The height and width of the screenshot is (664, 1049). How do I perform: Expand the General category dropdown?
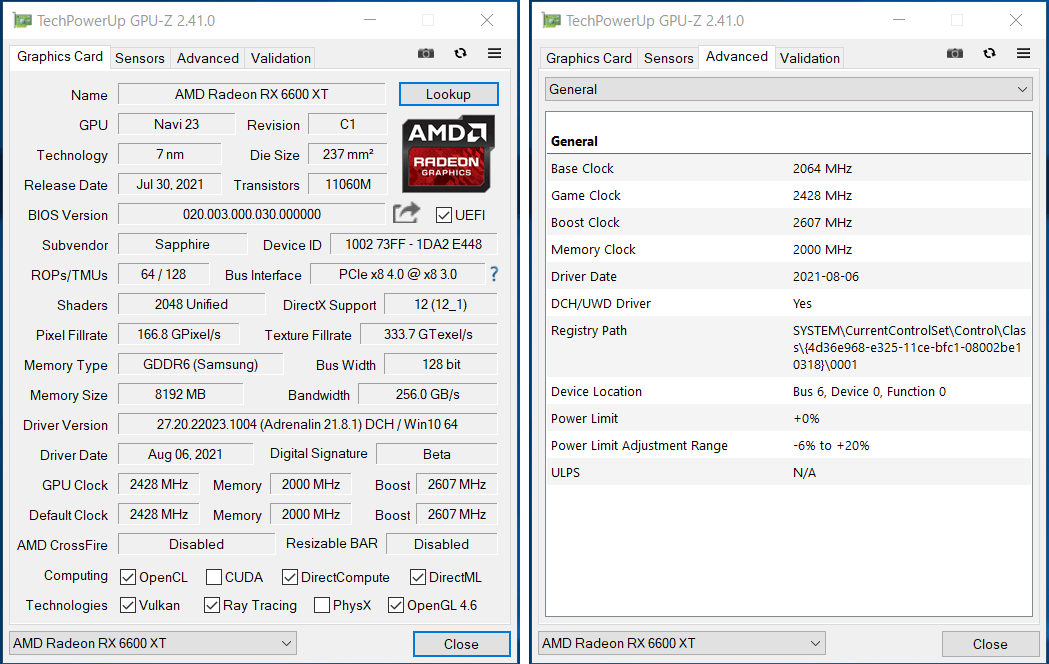tap(789, 90)
